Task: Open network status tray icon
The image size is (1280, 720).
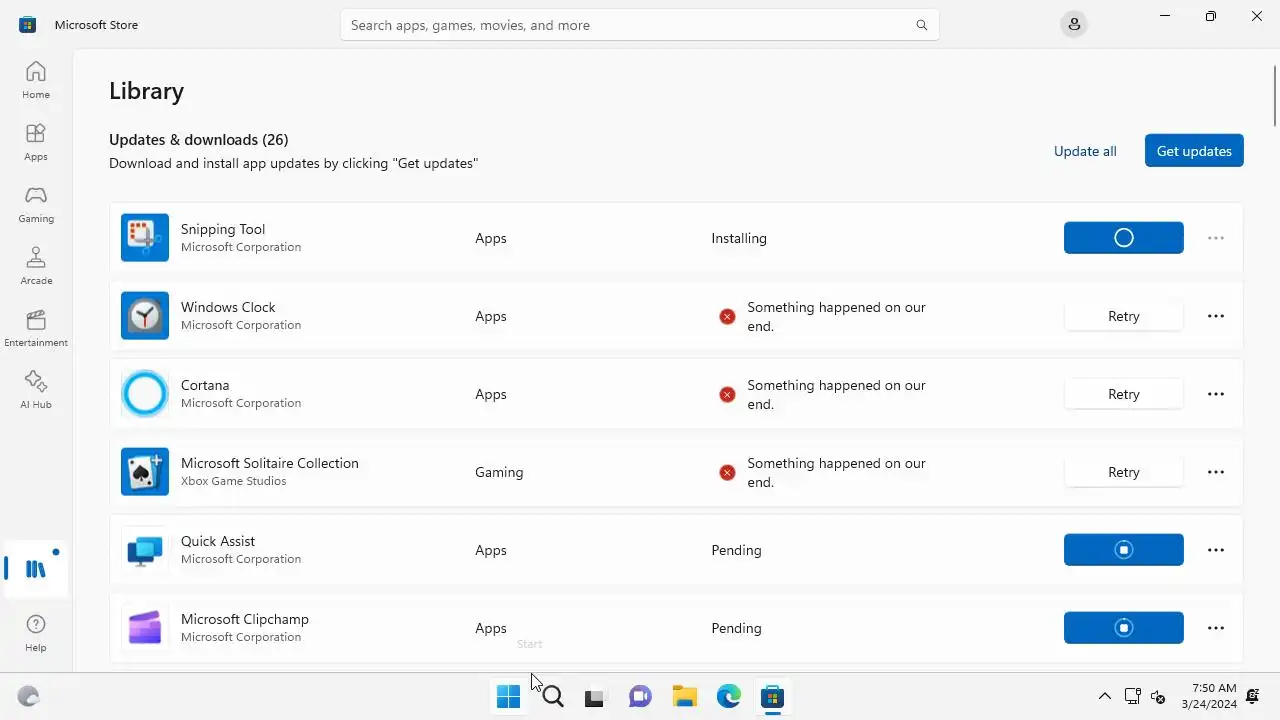Action: click(x=1132, y=697)
